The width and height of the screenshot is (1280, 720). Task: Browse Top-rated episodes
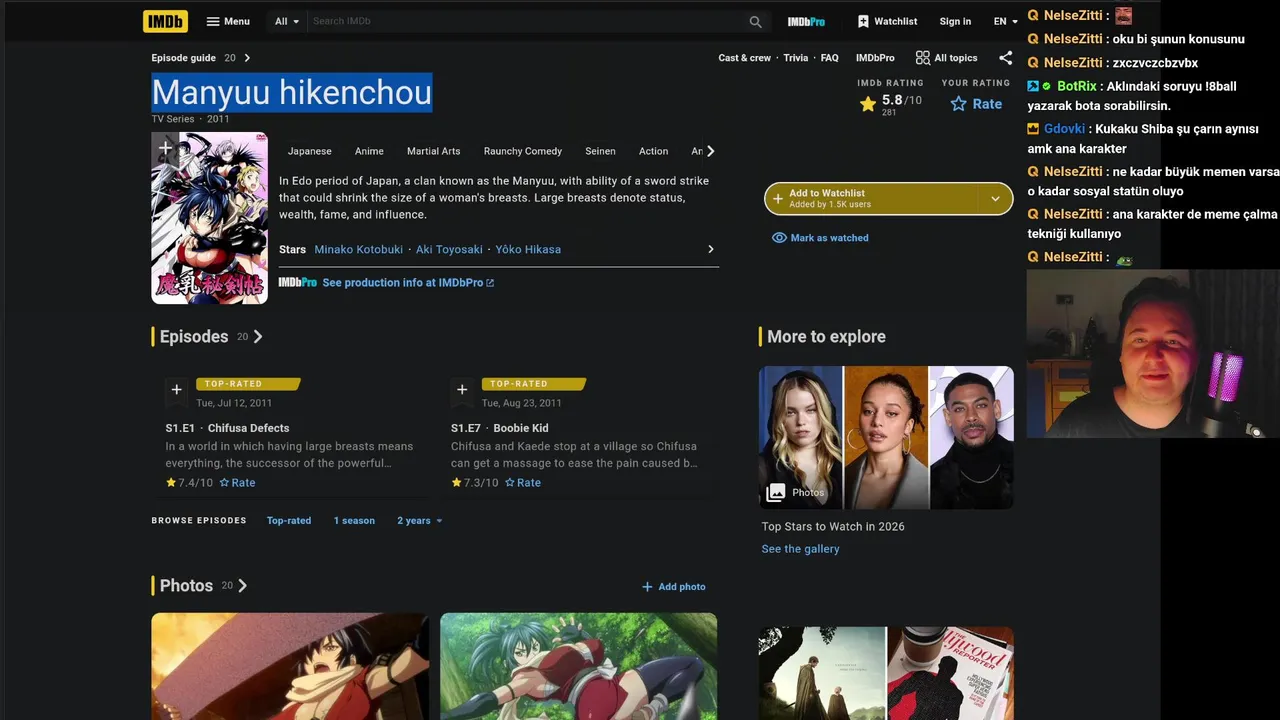(289, 521)
